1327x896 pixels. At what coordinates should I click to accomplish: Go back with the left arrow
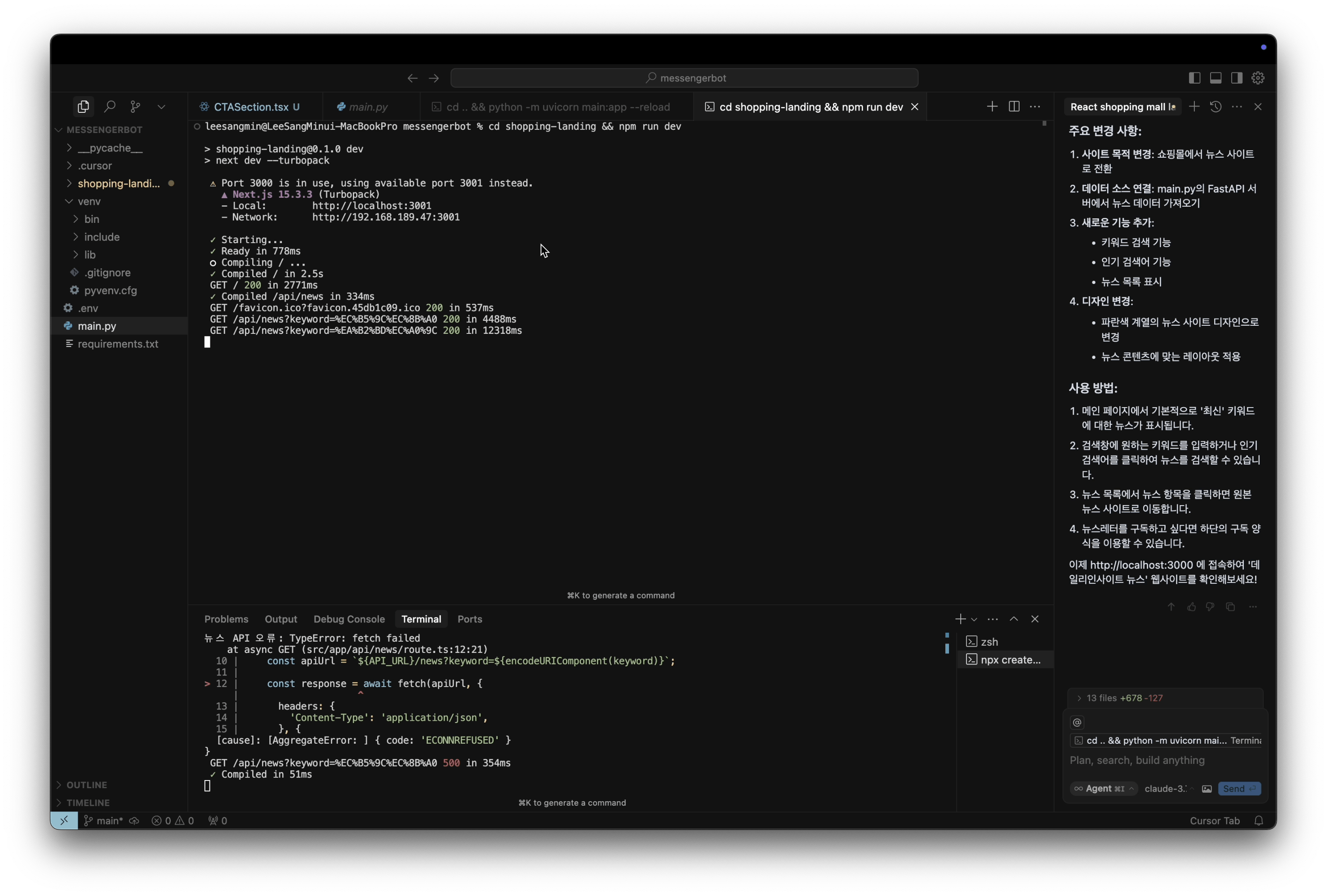click(x=412, y=78)
